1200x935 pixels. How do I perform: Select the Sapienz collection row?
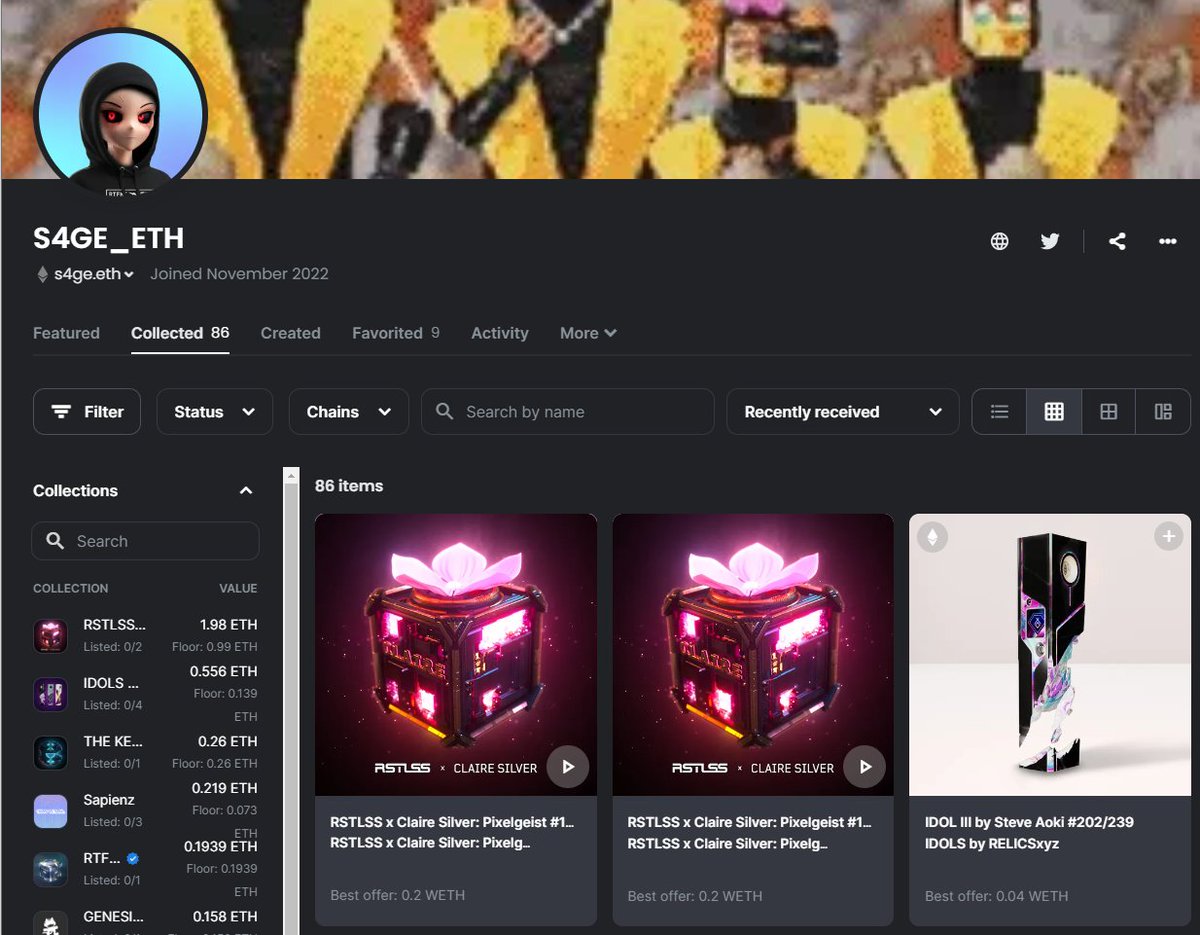point(145,811)
